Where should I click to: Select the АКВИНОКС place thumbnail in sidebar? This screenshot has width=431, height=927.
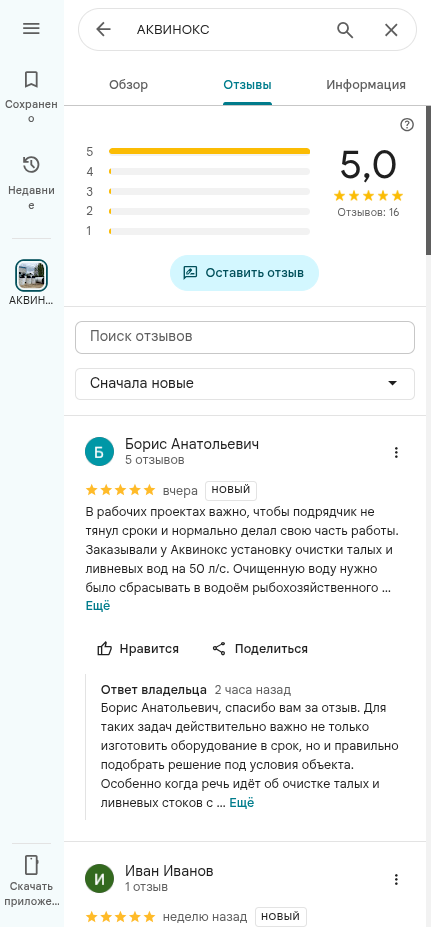click(31, 275)
